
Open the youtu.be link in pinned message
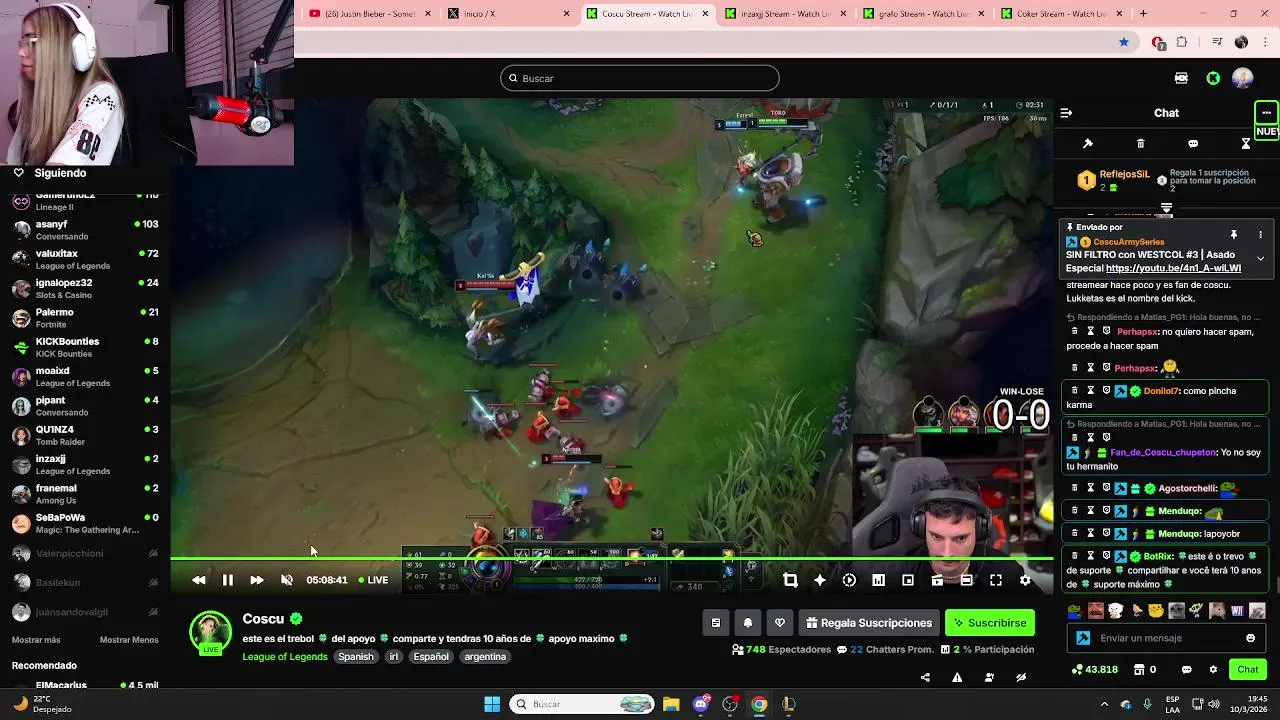[1173, 268]
